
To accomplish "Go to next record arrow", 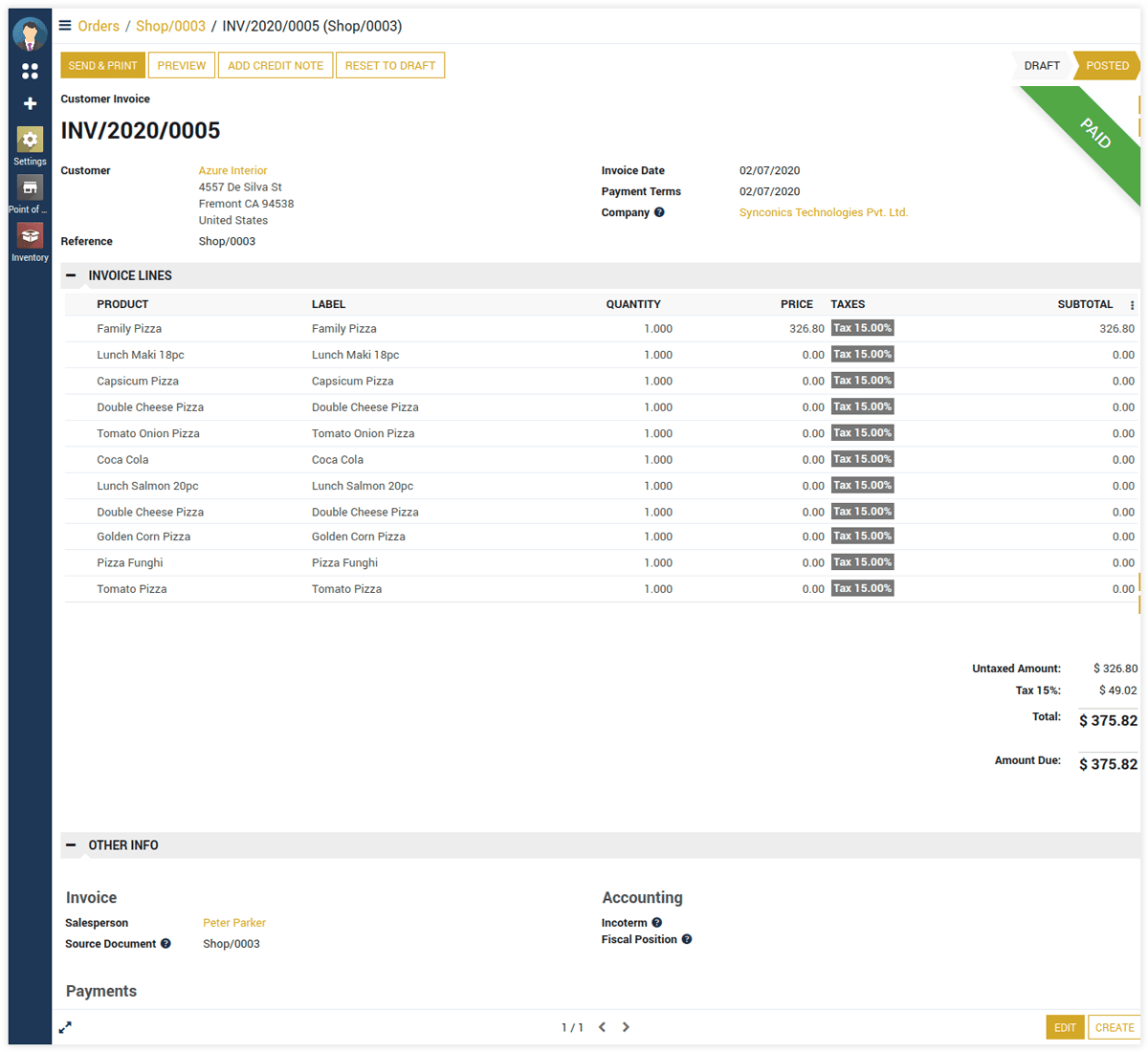I will tap(626, 1027).
